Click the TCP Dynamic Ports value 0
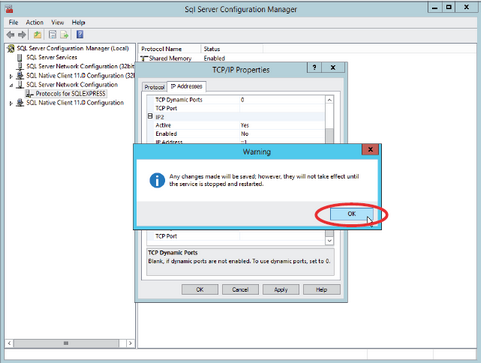 (282, 100)
